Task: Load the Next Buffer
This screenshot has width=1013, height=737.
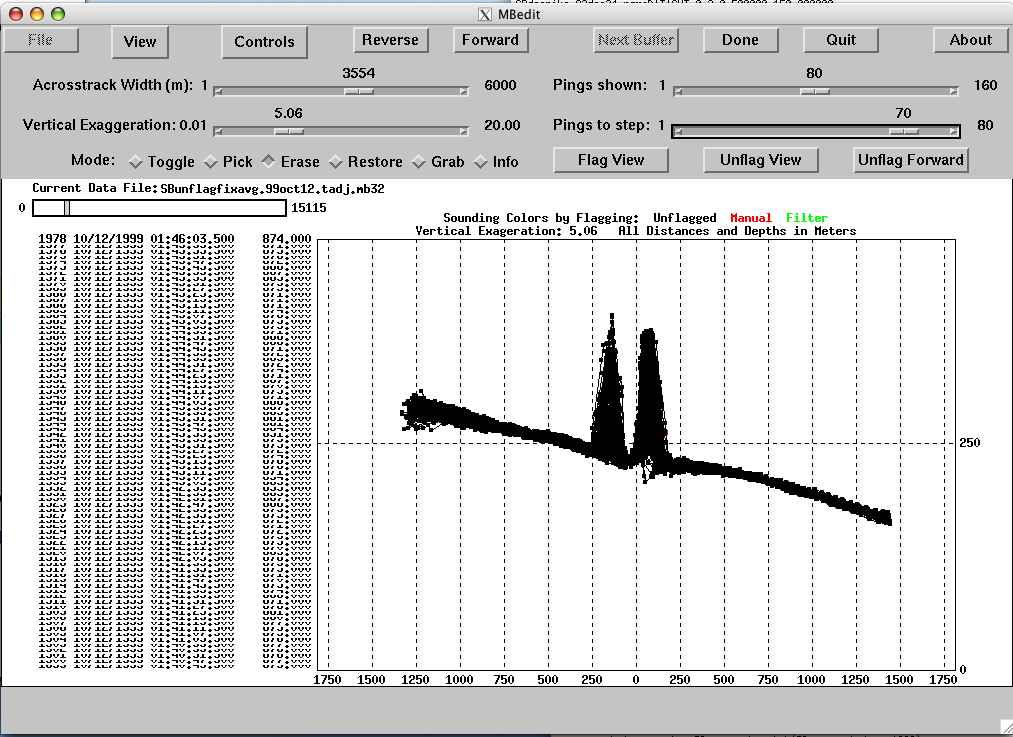Action: (x=636, y=40)
